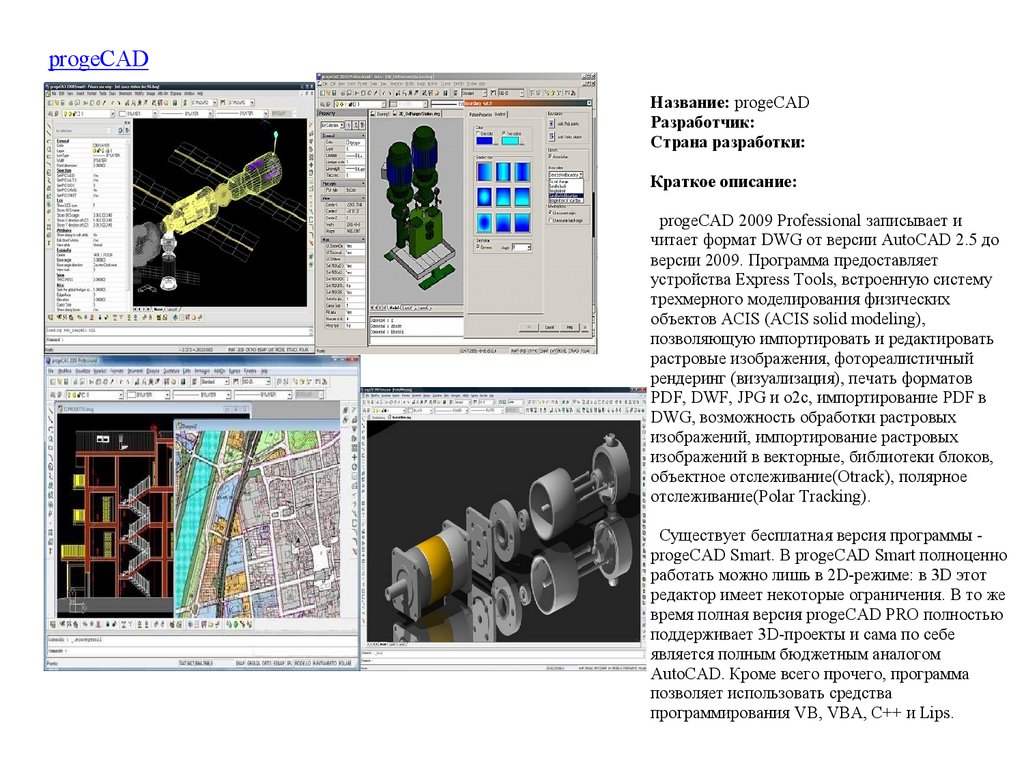This screenshot has height=768, width=1024.
Task: Toggle ORTO in building window status bar
Action: coord(266,664)
